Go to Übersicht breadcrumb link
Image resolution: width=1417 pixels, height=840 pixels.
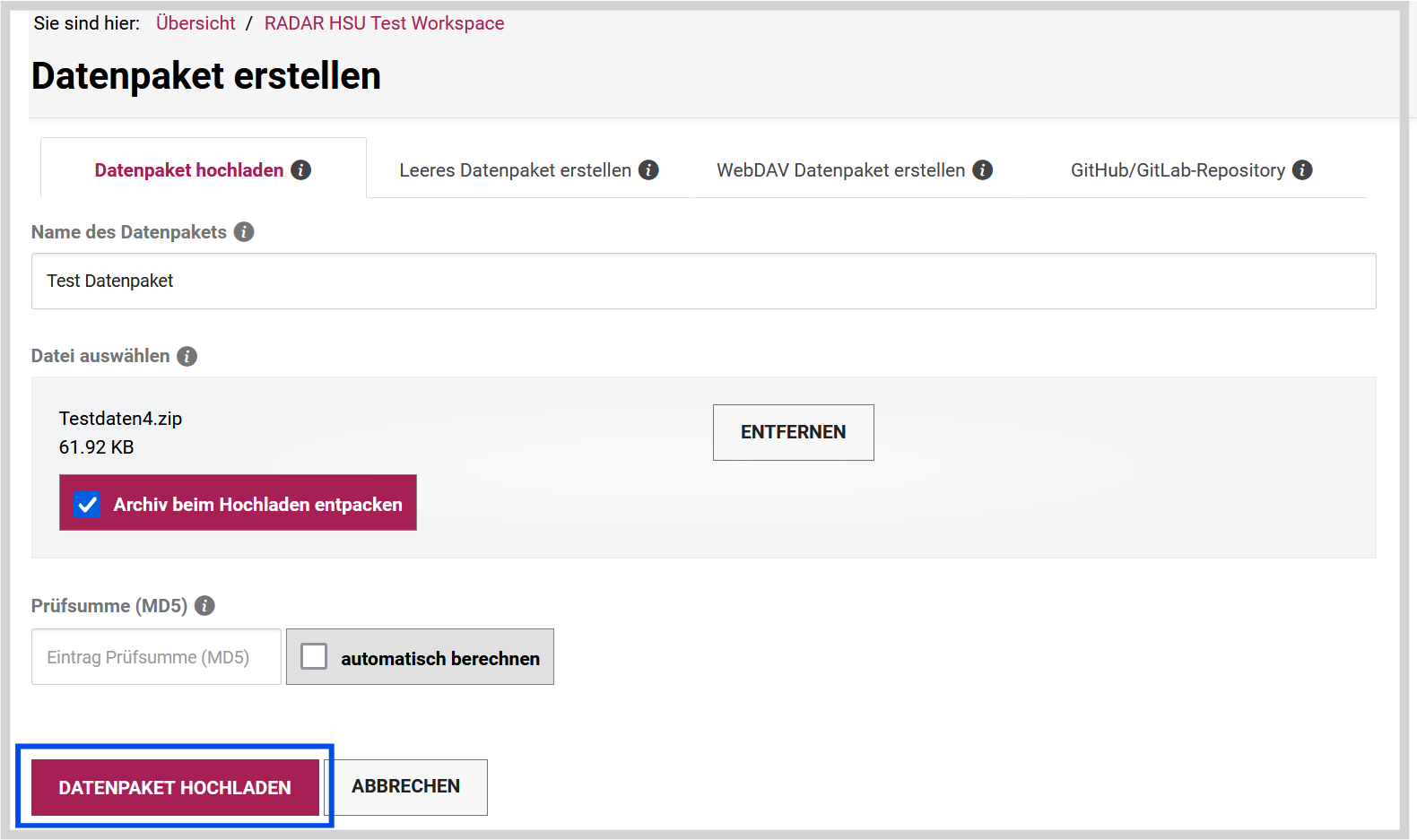coord(196,23)
